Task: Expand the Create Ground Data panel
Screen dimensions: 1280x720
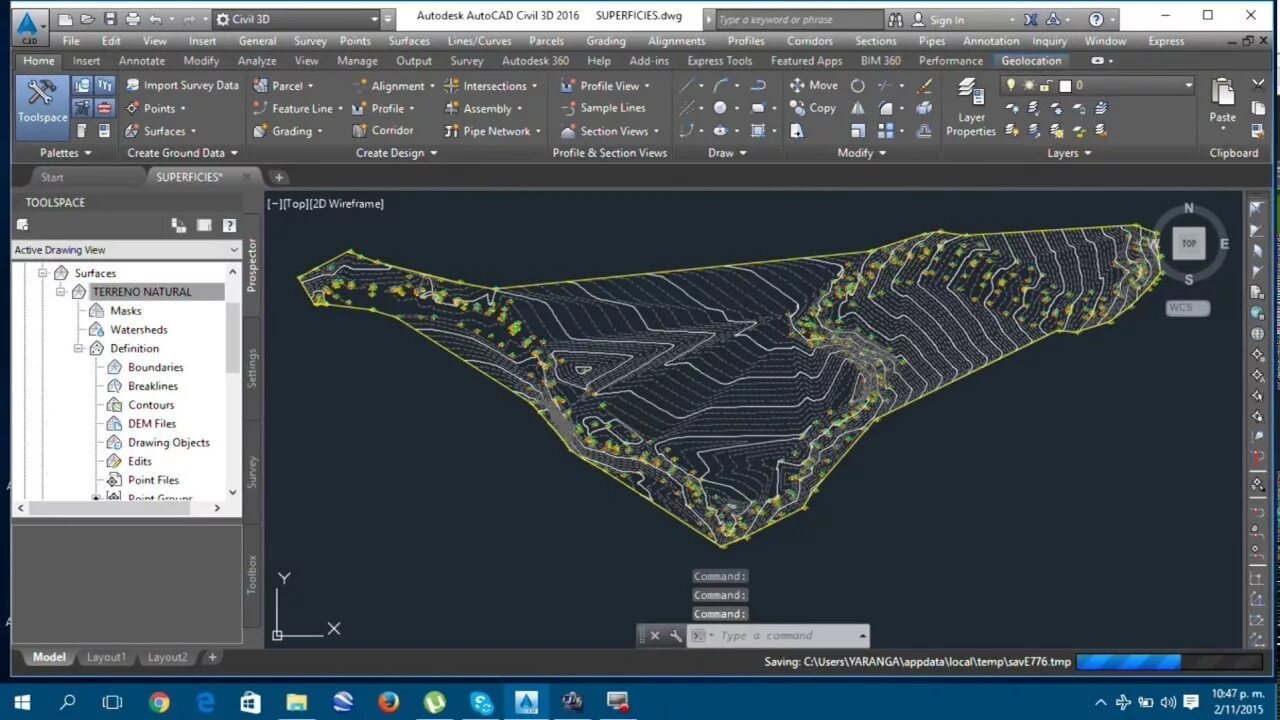Action: pos(183,153)
